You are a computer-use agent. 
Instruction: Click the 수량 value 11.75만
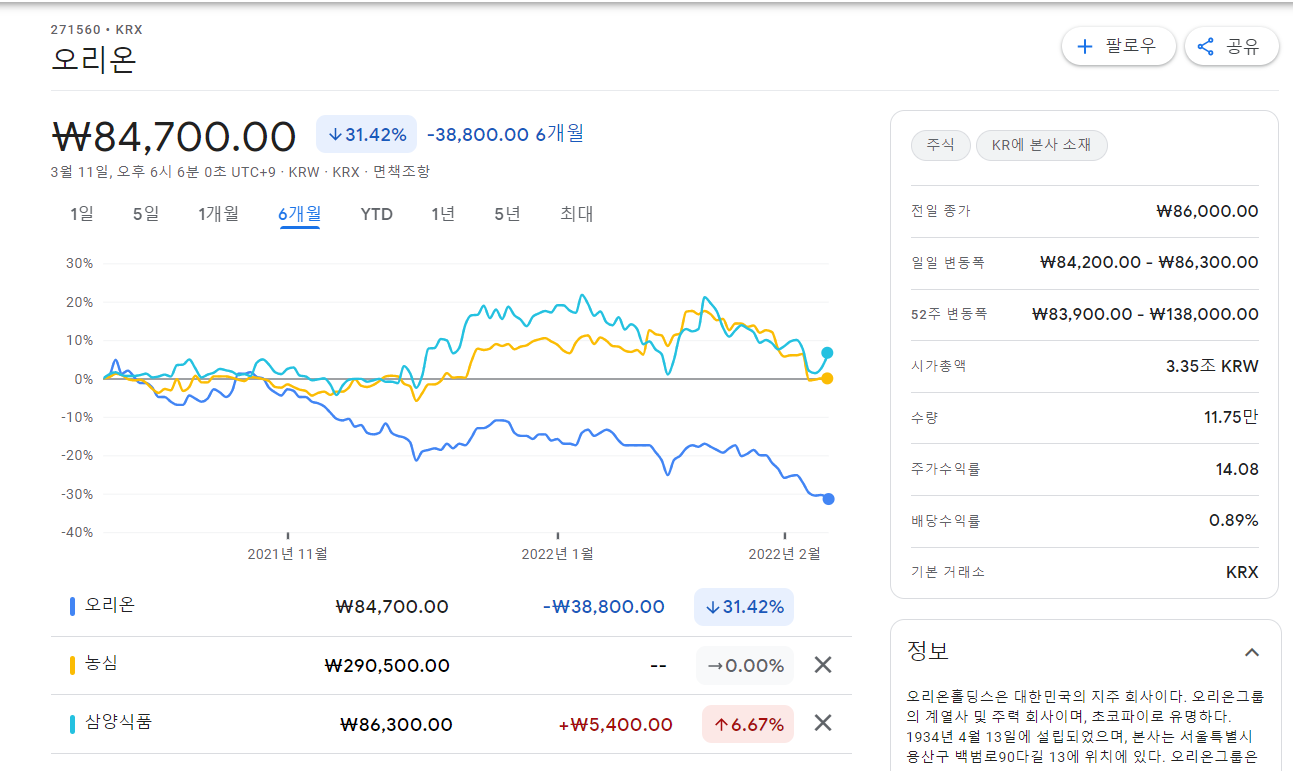tap(1231, 417)
